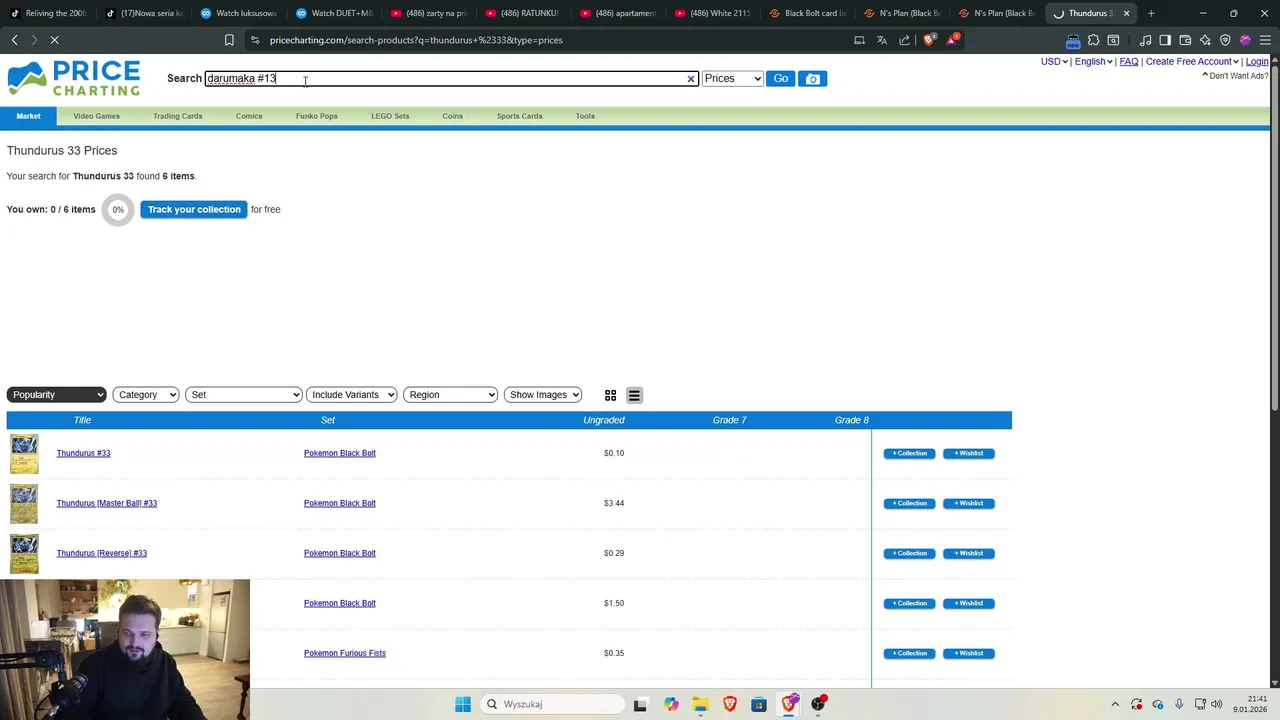Open the Tools menu

pyautogui.click(x=585, y=116)
